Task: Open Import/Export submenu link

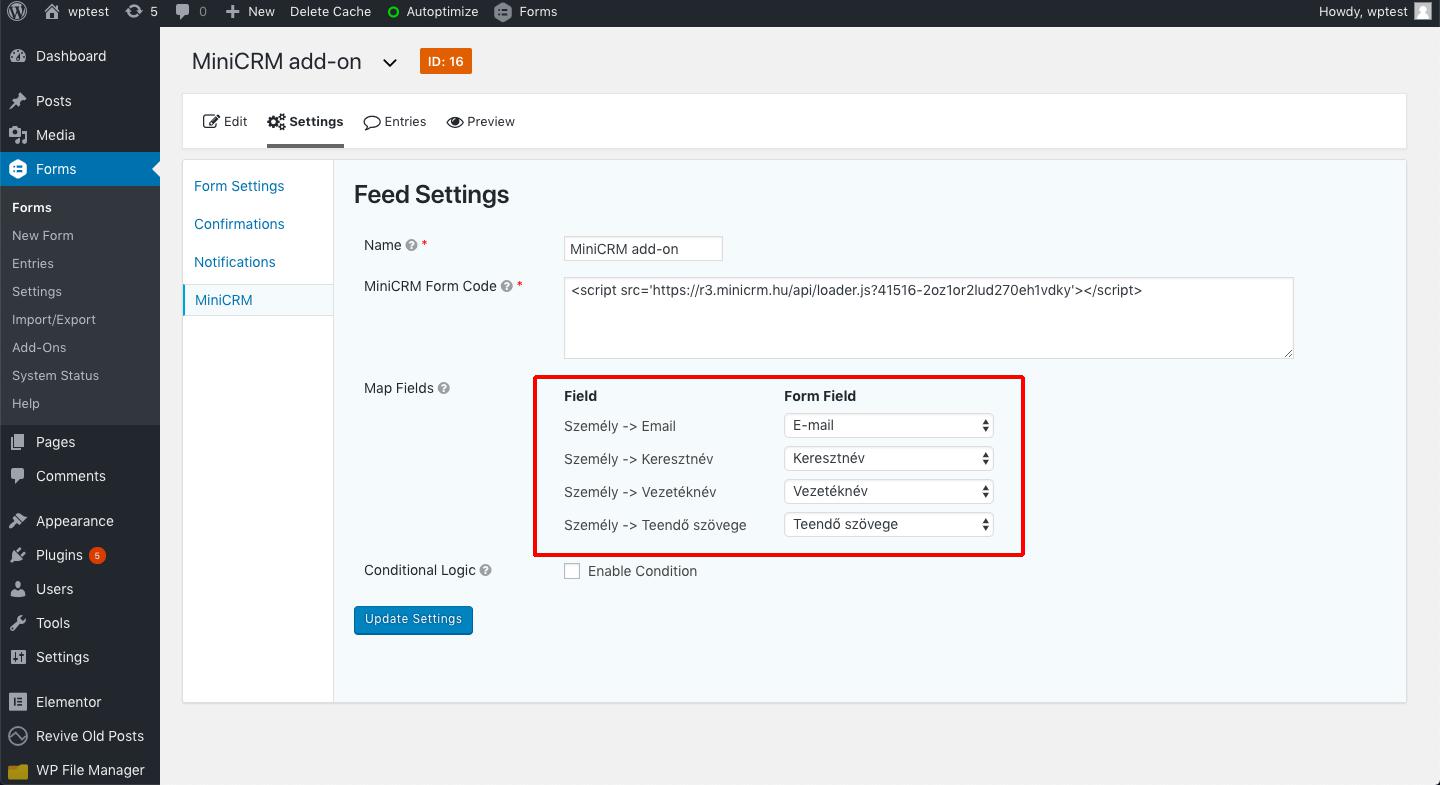Action: tap(54, 319)
